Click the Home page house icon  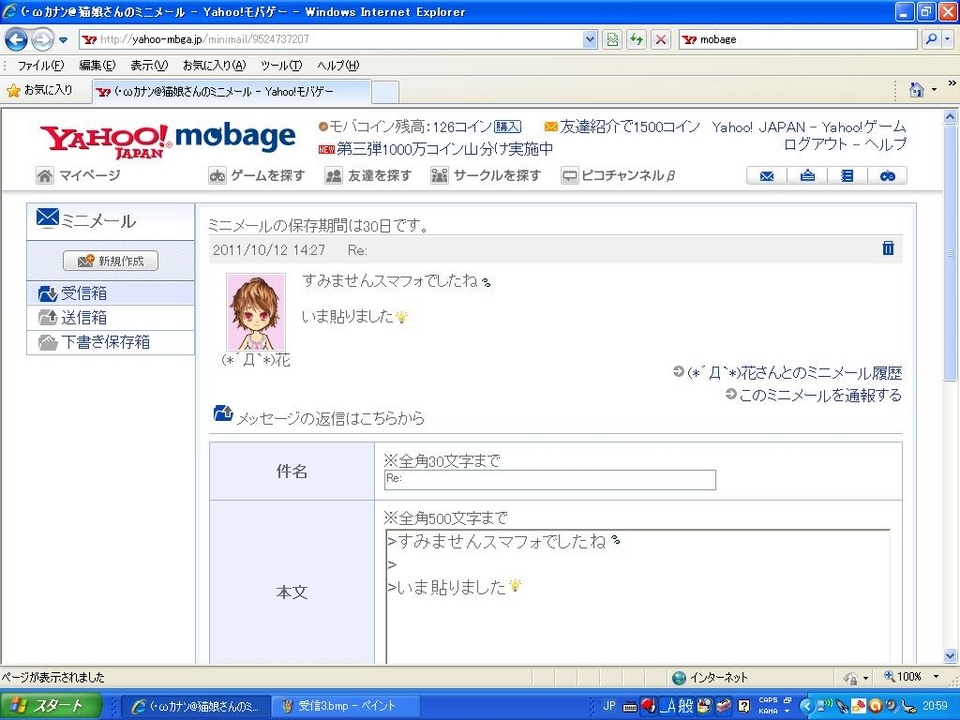(x=917, y=90)
